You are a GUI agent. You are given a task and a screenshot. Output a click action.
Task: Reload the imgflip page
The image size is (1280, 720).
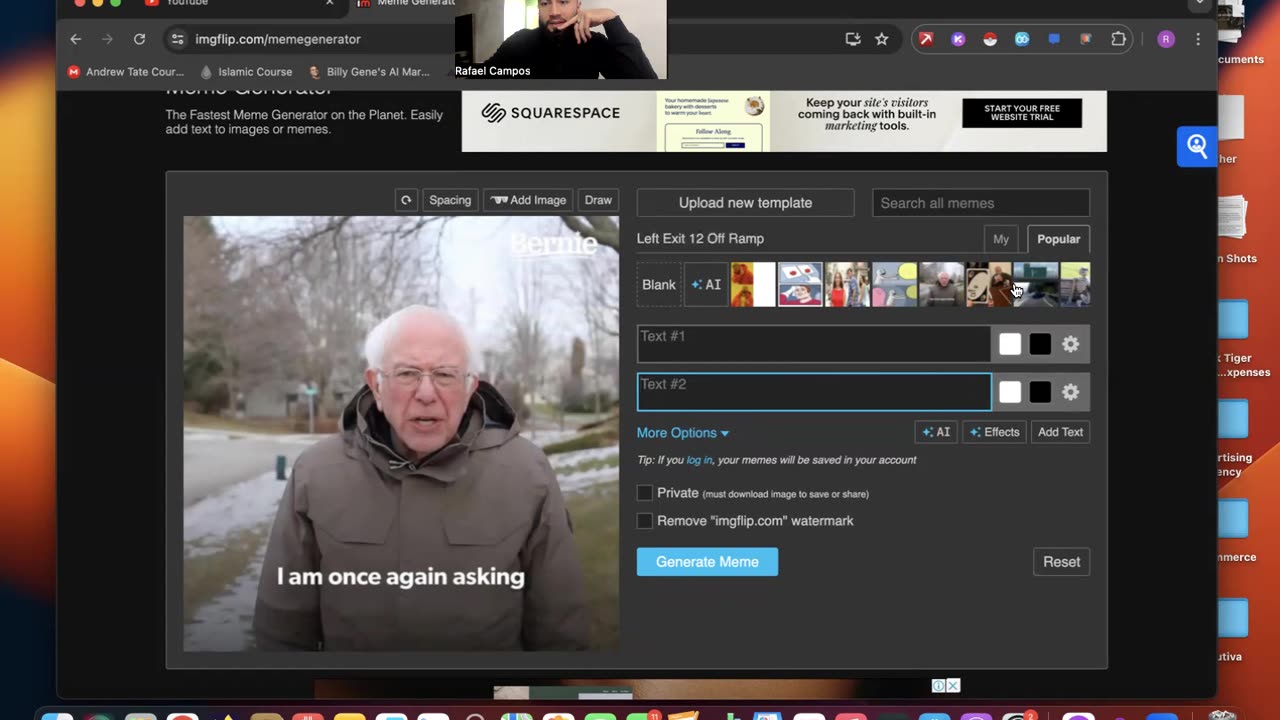coord(139,39)
